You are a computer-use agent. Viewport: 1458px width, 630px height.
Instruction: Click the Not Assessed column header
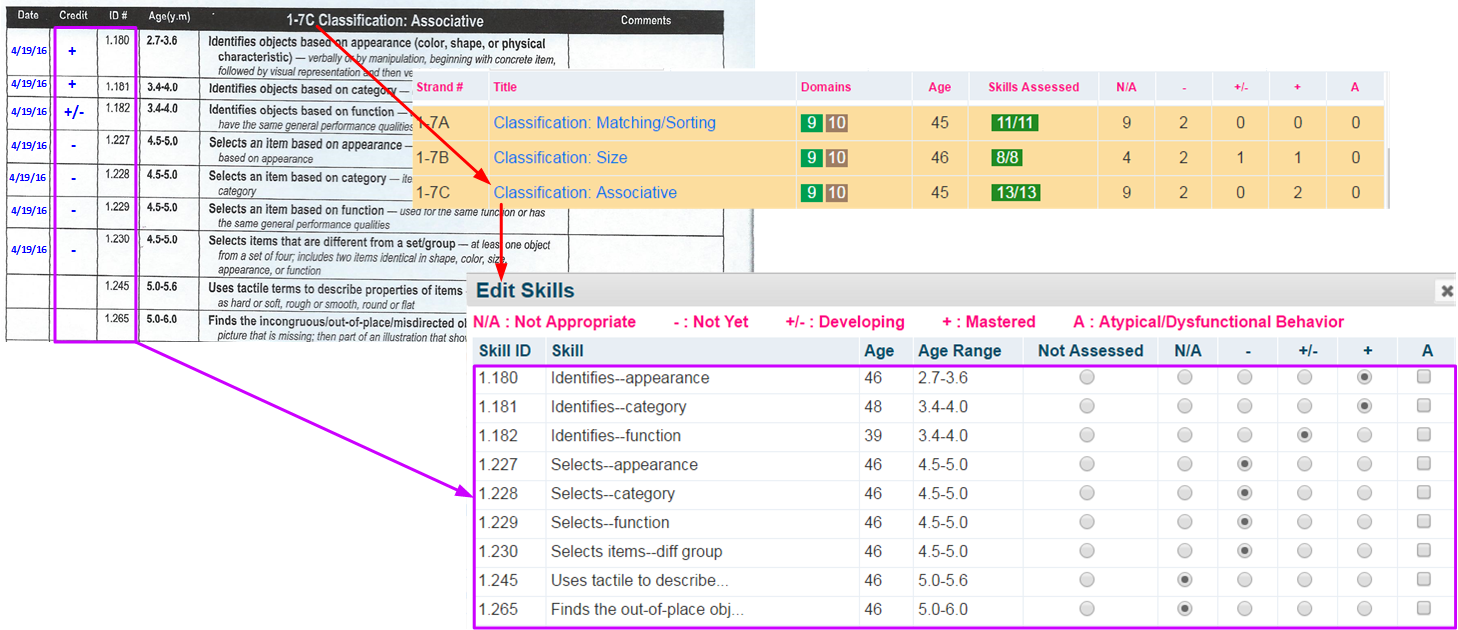[1090, 351]
